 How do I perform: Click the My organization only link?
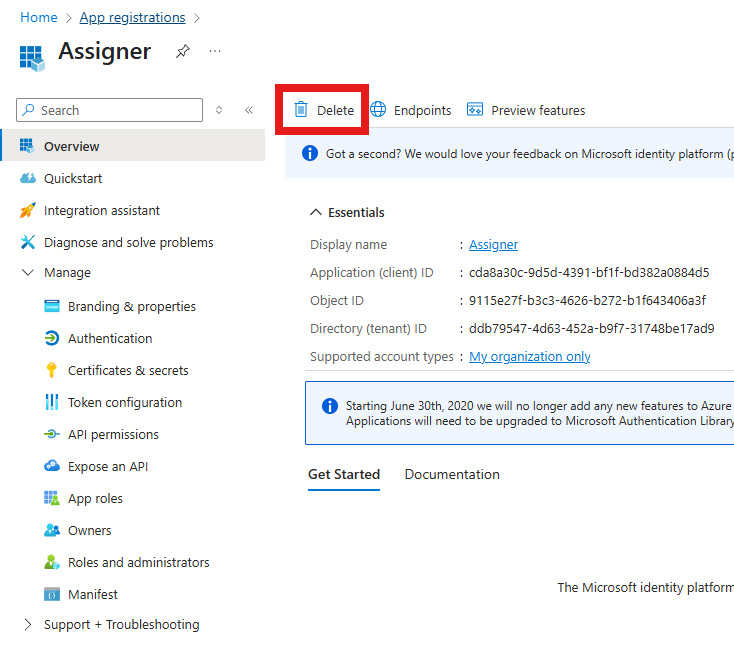(529, 356)
